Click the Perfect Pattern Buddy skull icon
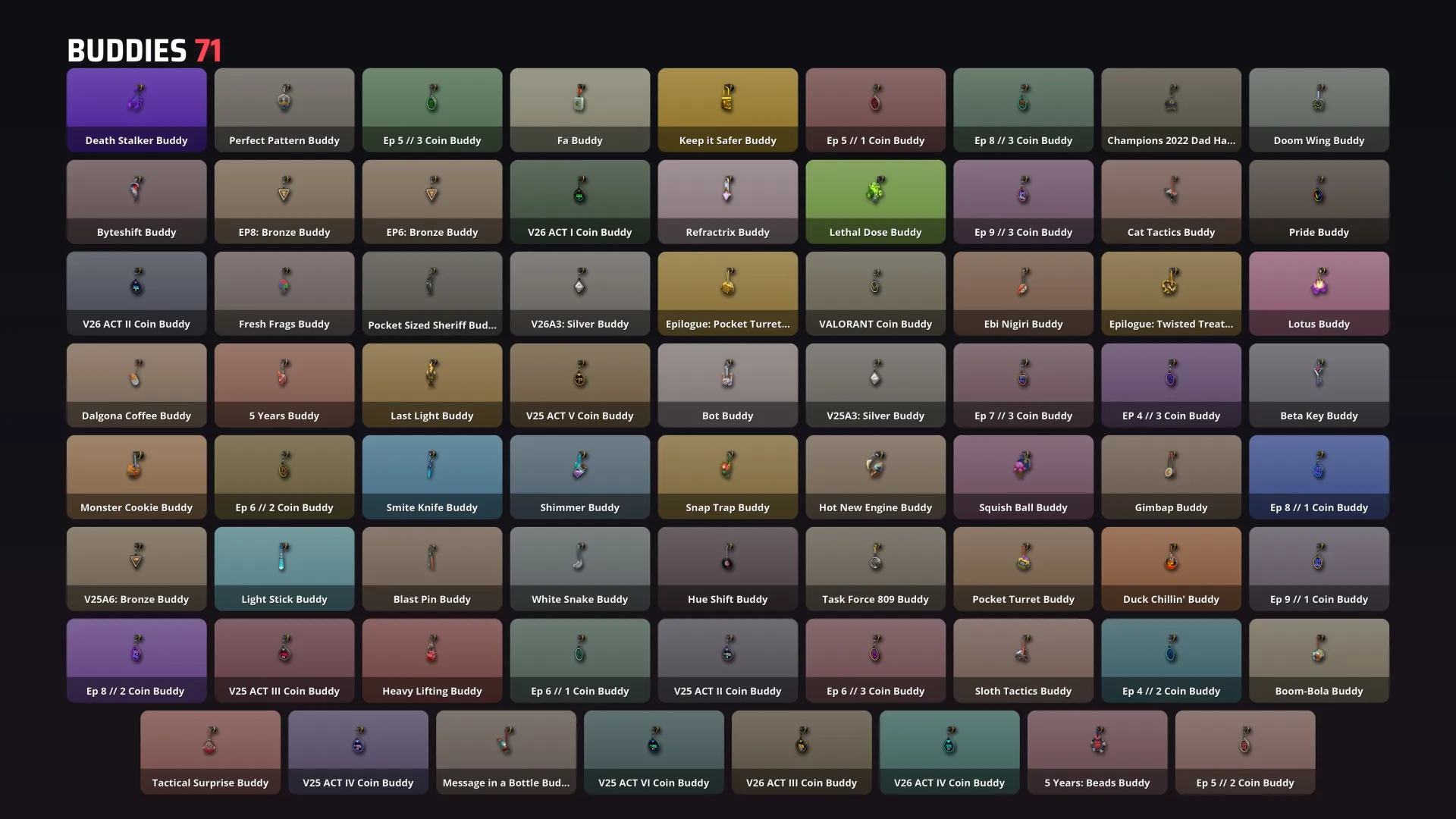1456x819 pixels. 284,99
